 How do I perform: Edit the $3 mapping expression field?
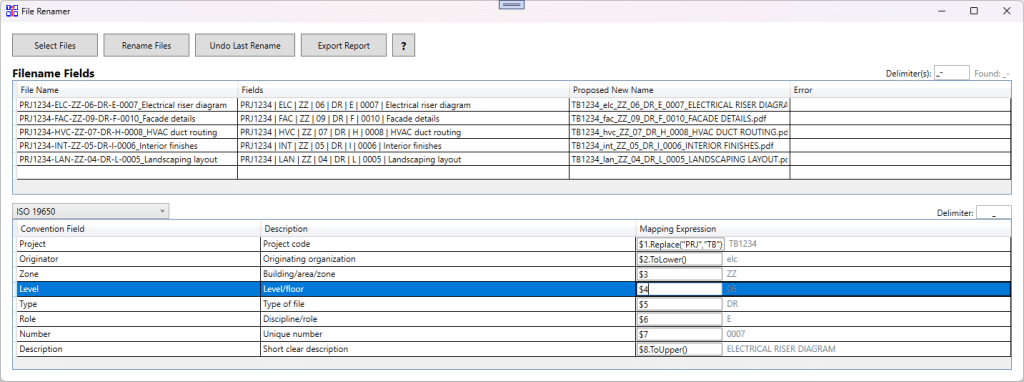(680, 274)
